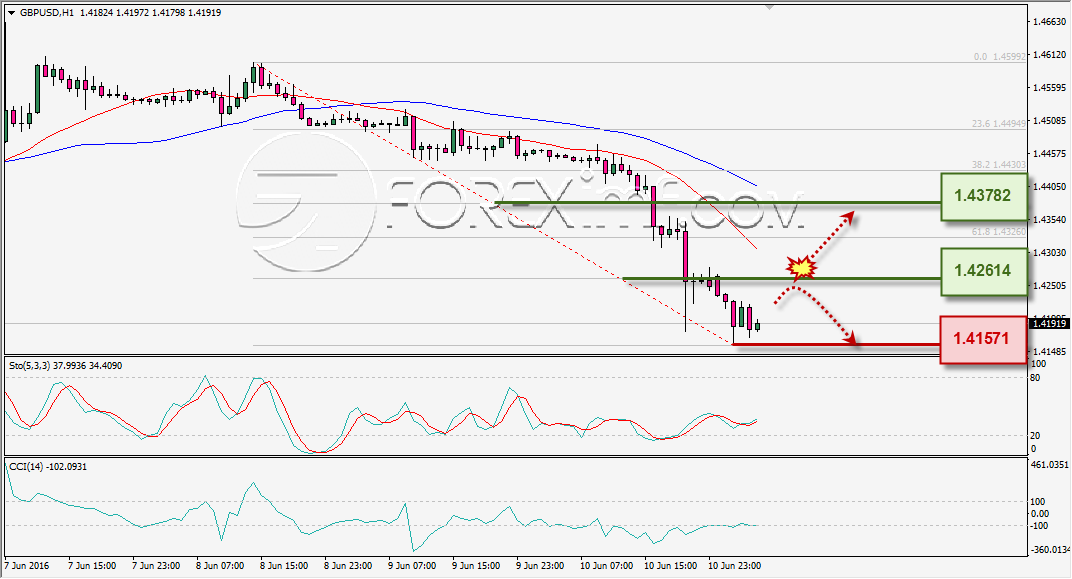This screenshot has height=579, width=1072.
Task: Click price axis value 1.44050
Action: pos(1049,186)
